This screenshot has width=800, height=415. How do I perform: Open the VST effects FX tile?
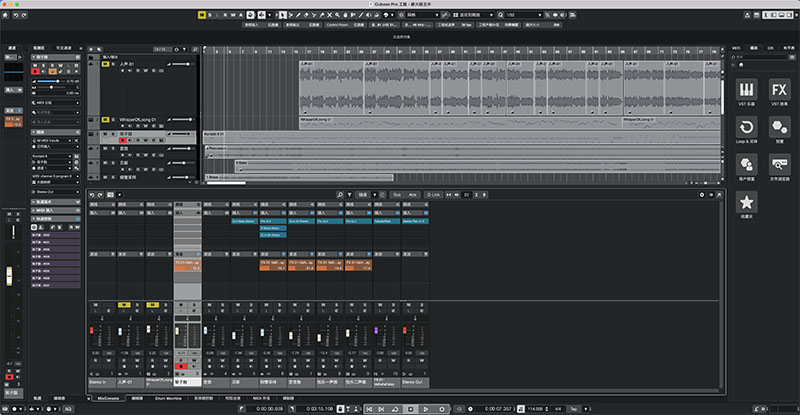click(x=779, y=90)
